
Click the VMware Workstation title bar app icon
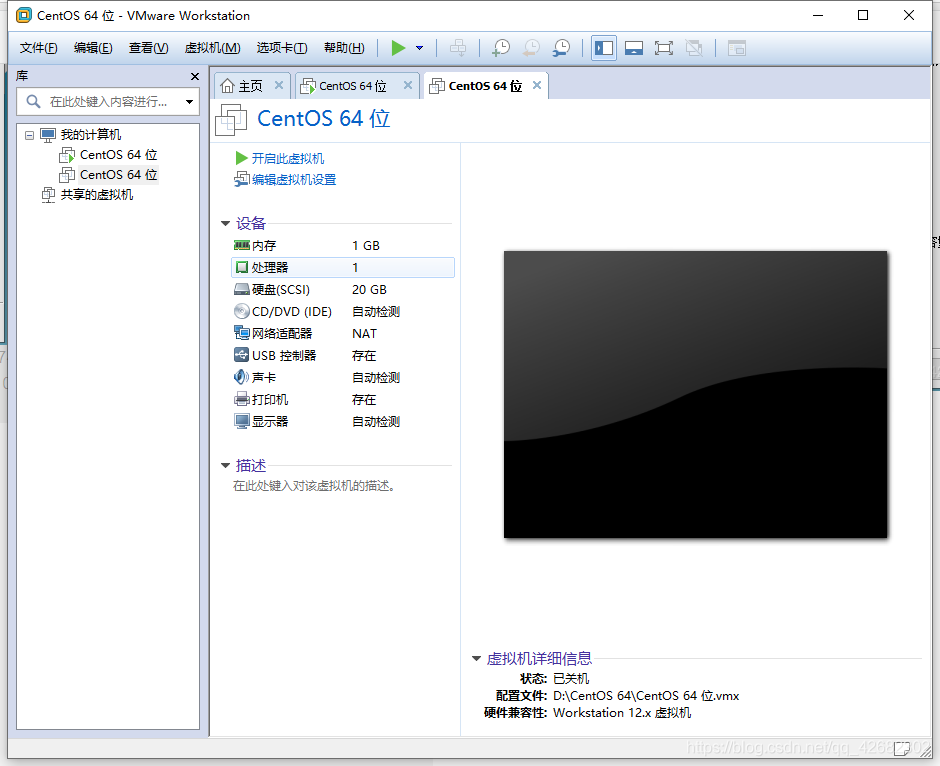tap(23, 15)
